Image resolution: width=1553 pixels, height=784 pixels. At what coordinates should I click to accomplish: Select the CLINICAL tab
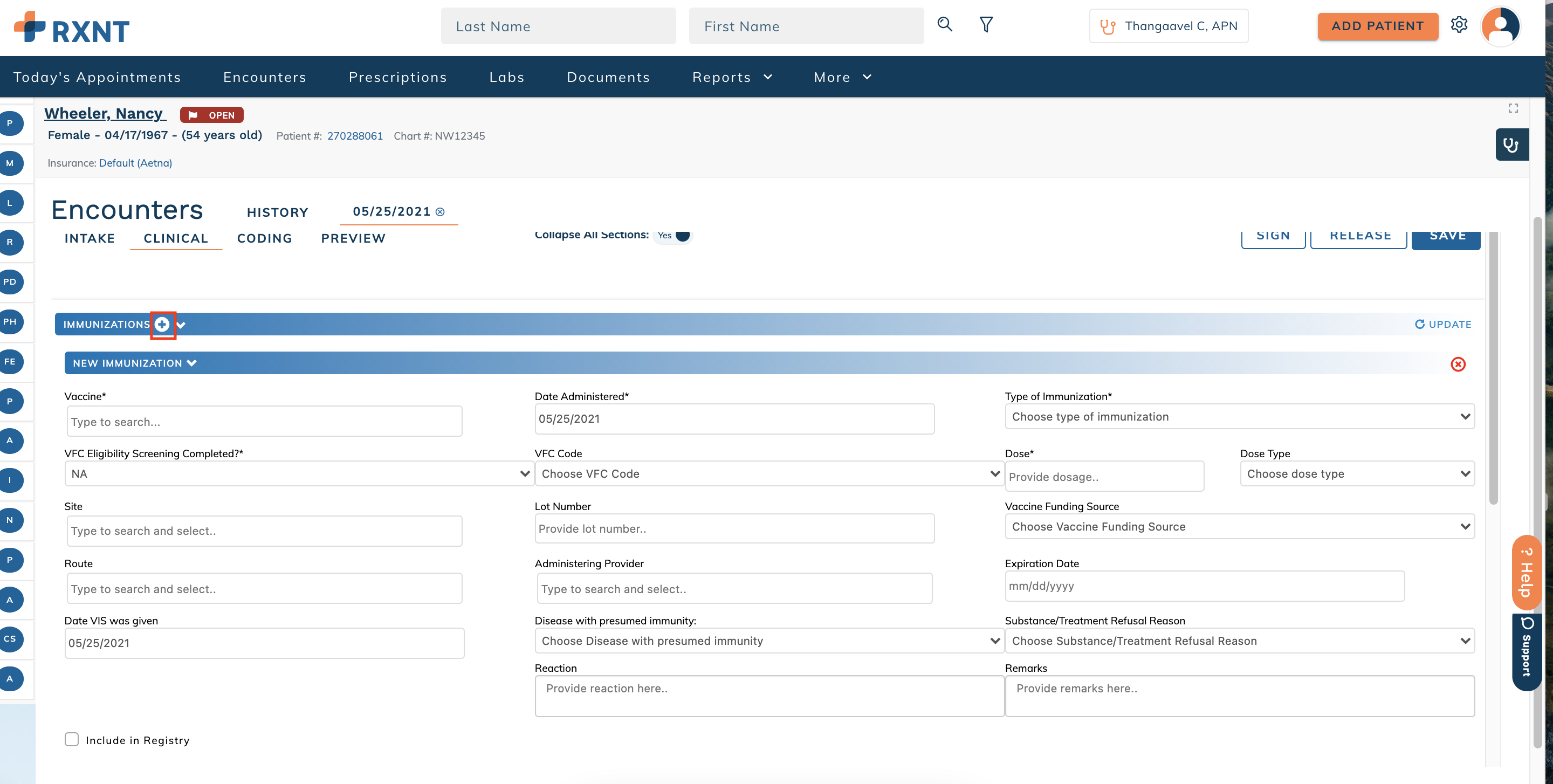[176, 239]
